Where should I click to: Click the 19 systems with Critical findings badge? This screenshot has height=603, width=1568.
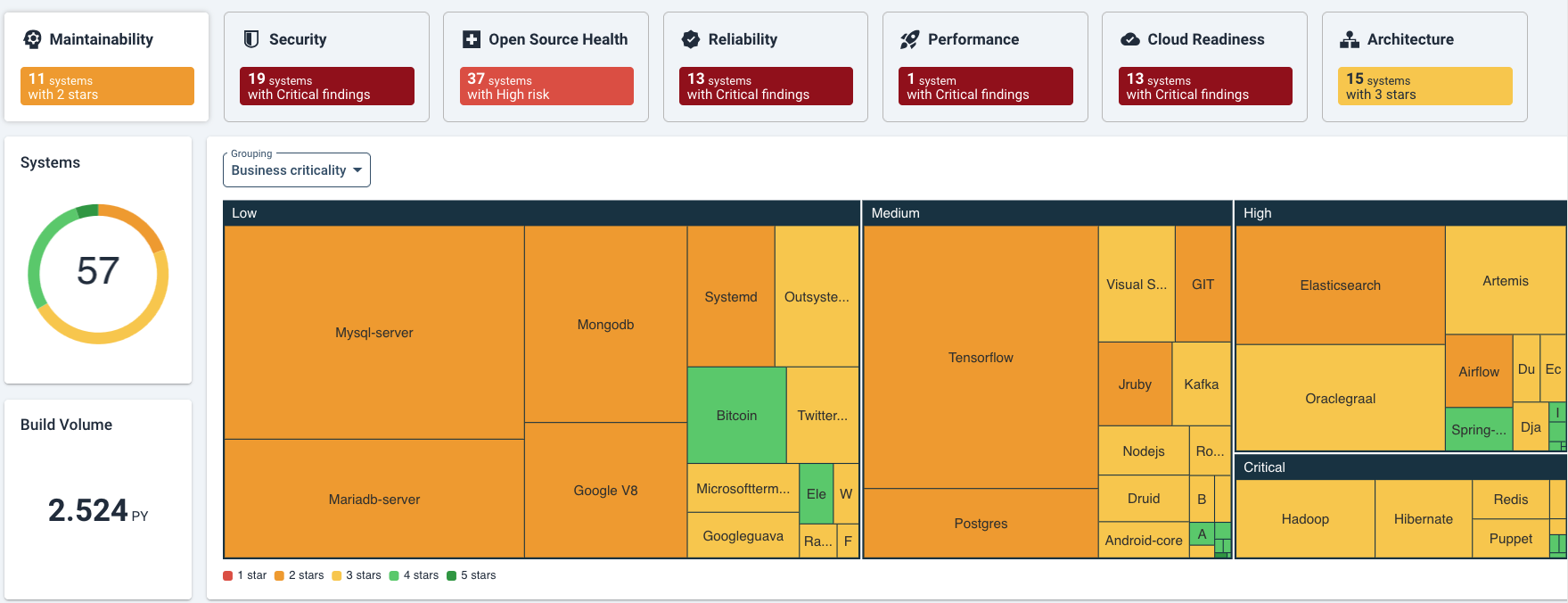(327, 87)
